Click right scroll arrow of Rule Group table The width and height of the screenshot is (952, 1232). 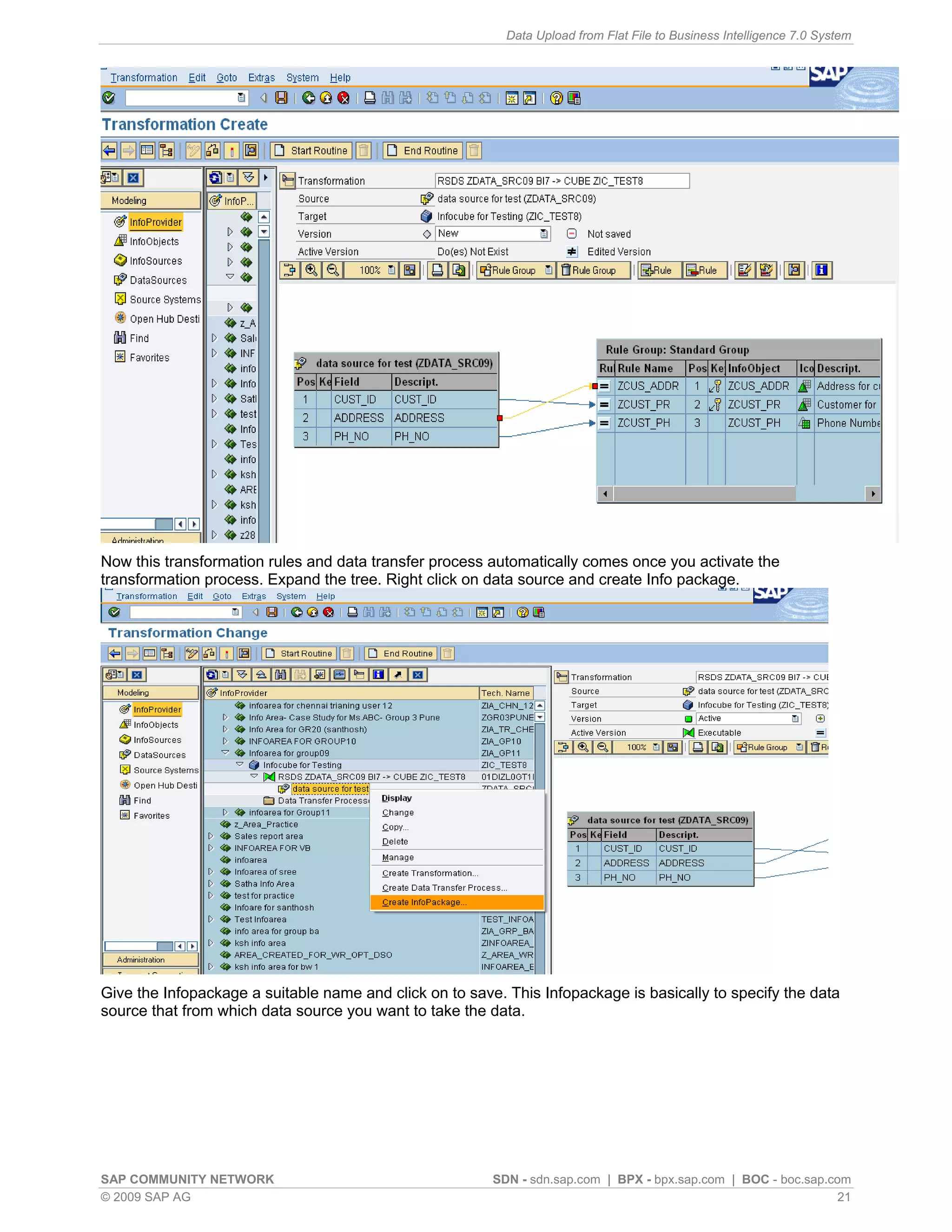click(x=873, y=494)
